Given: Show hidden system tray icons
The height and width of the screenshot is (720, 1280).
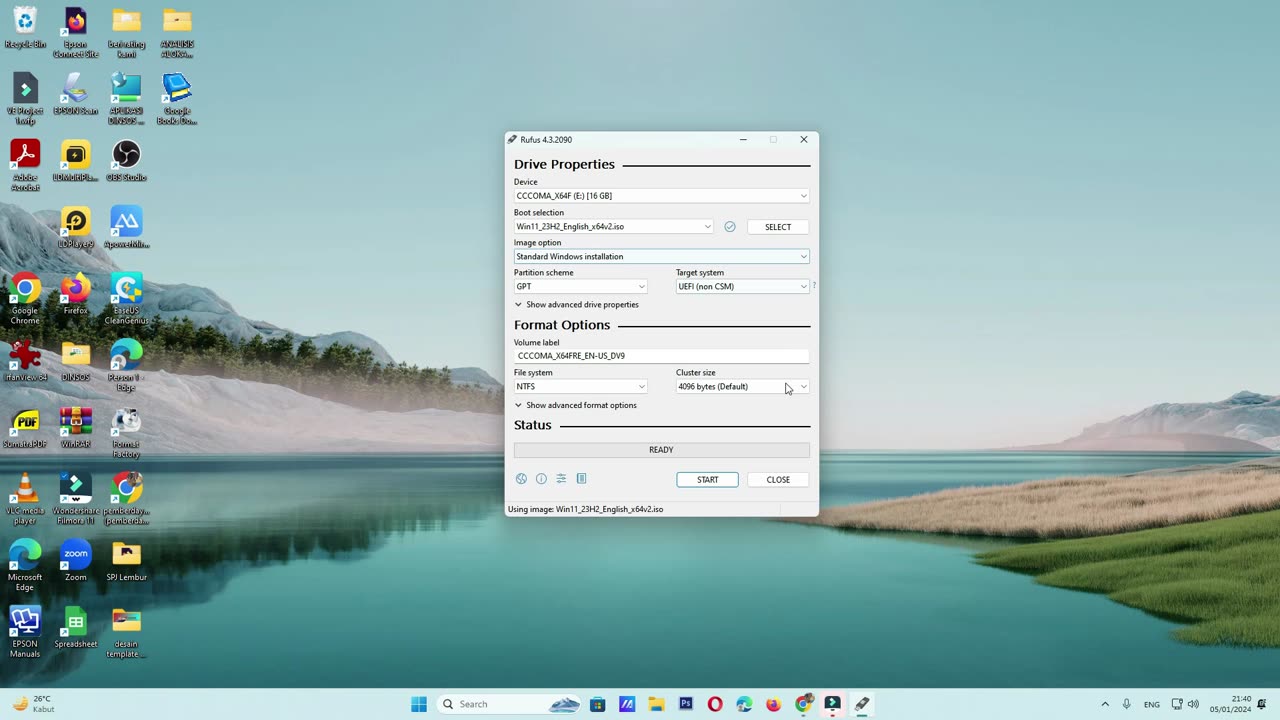Looking at the screenshot, I should point(1105,704).
